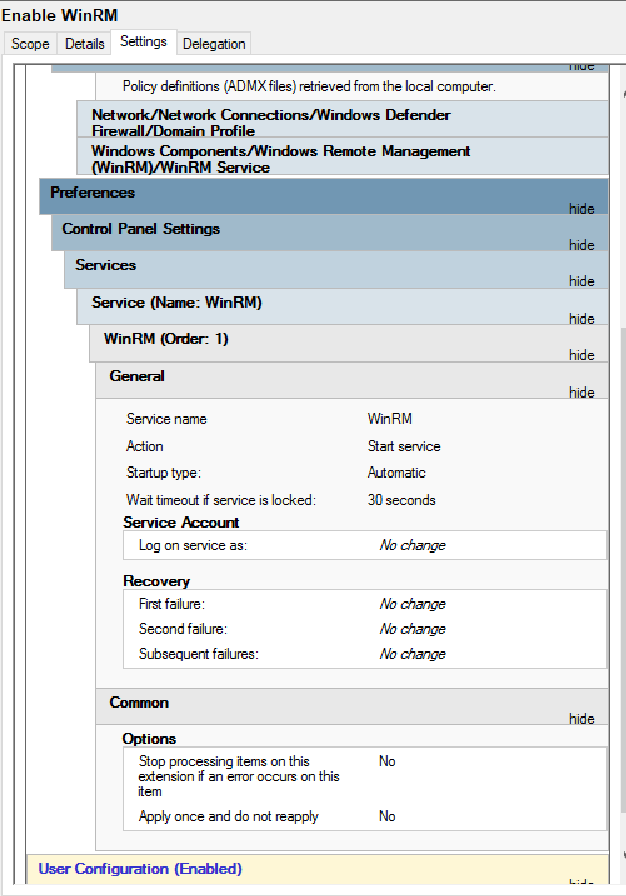Image resolution: width=626 pixels, height=896 pixels.
Task: Click the 30 seconds timeout value
Action: click(402, 500)
